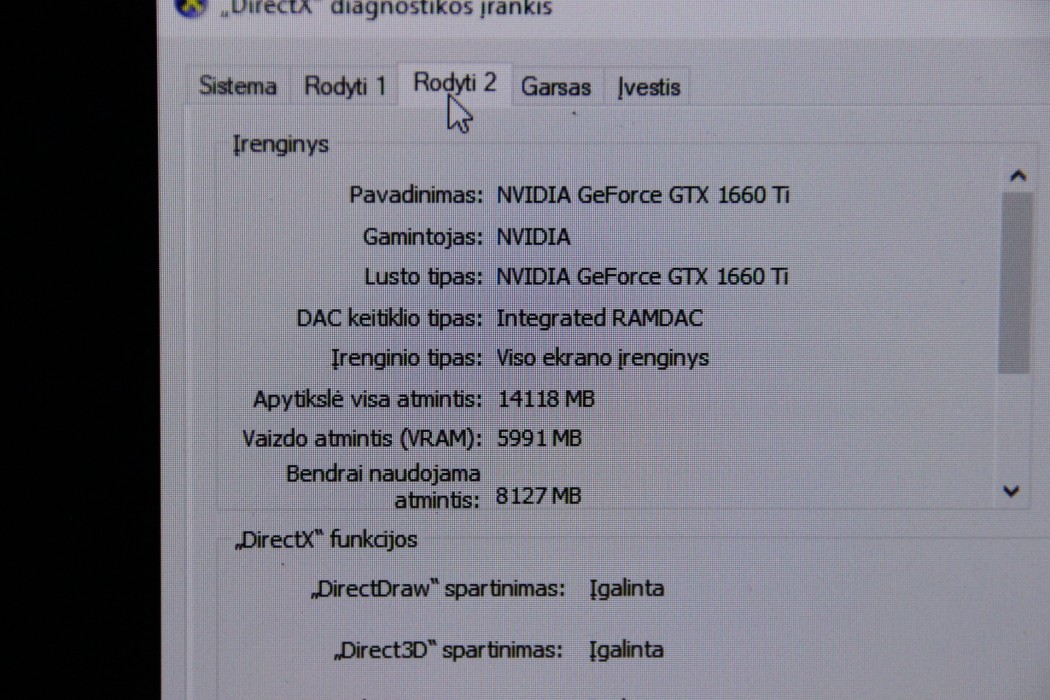Click Direct3D spartinimas label
1050x700 pixels.
pos(449,650)
